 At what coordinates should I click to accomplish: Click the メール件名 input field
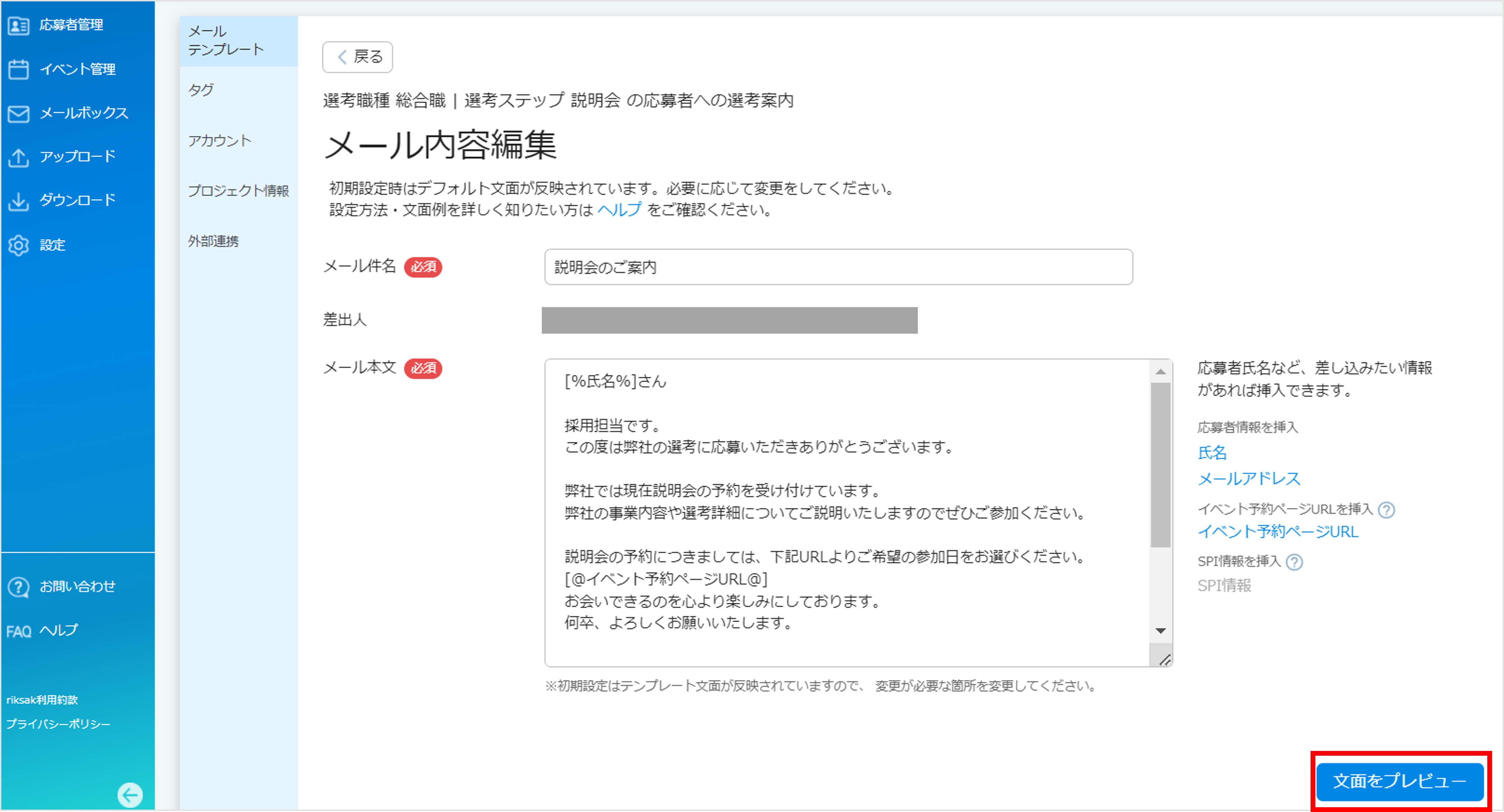838,267
